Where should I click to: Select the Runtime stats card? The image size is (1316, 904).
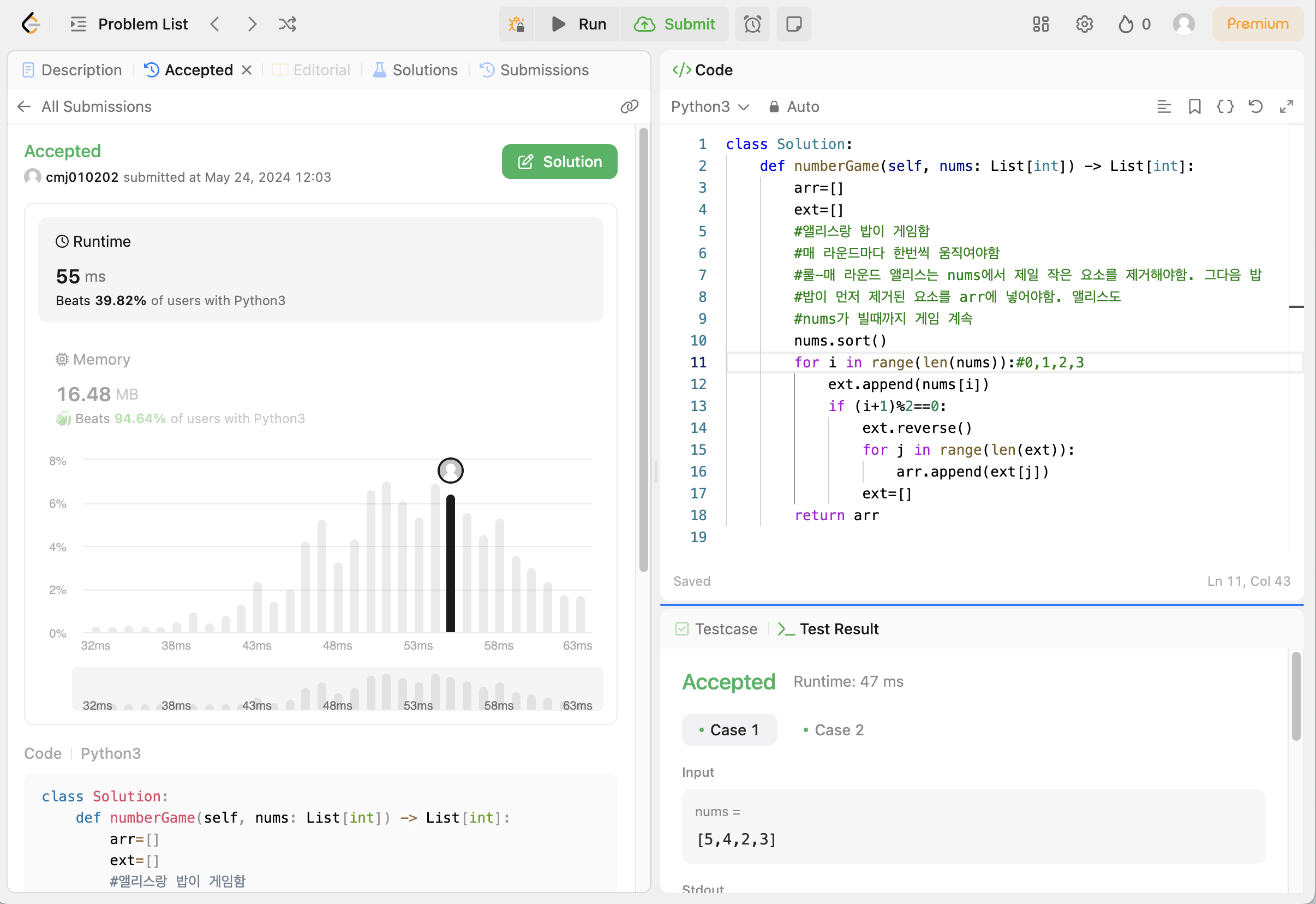pyautogui.click(x=320, y=270)
